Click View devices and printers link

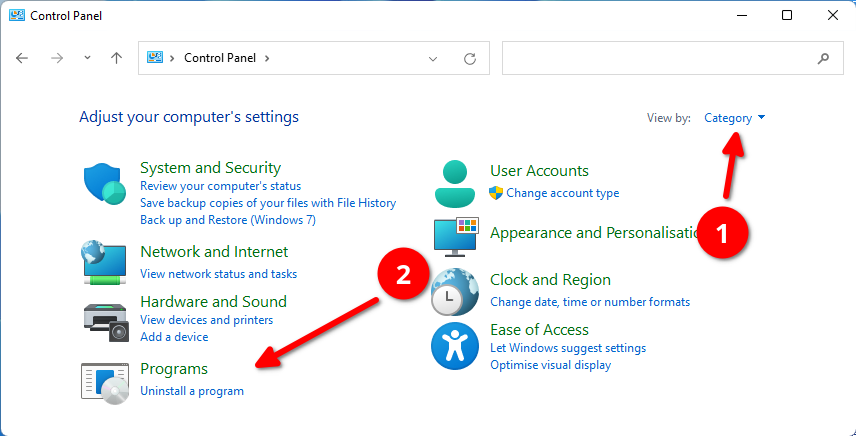coord(206,320)
